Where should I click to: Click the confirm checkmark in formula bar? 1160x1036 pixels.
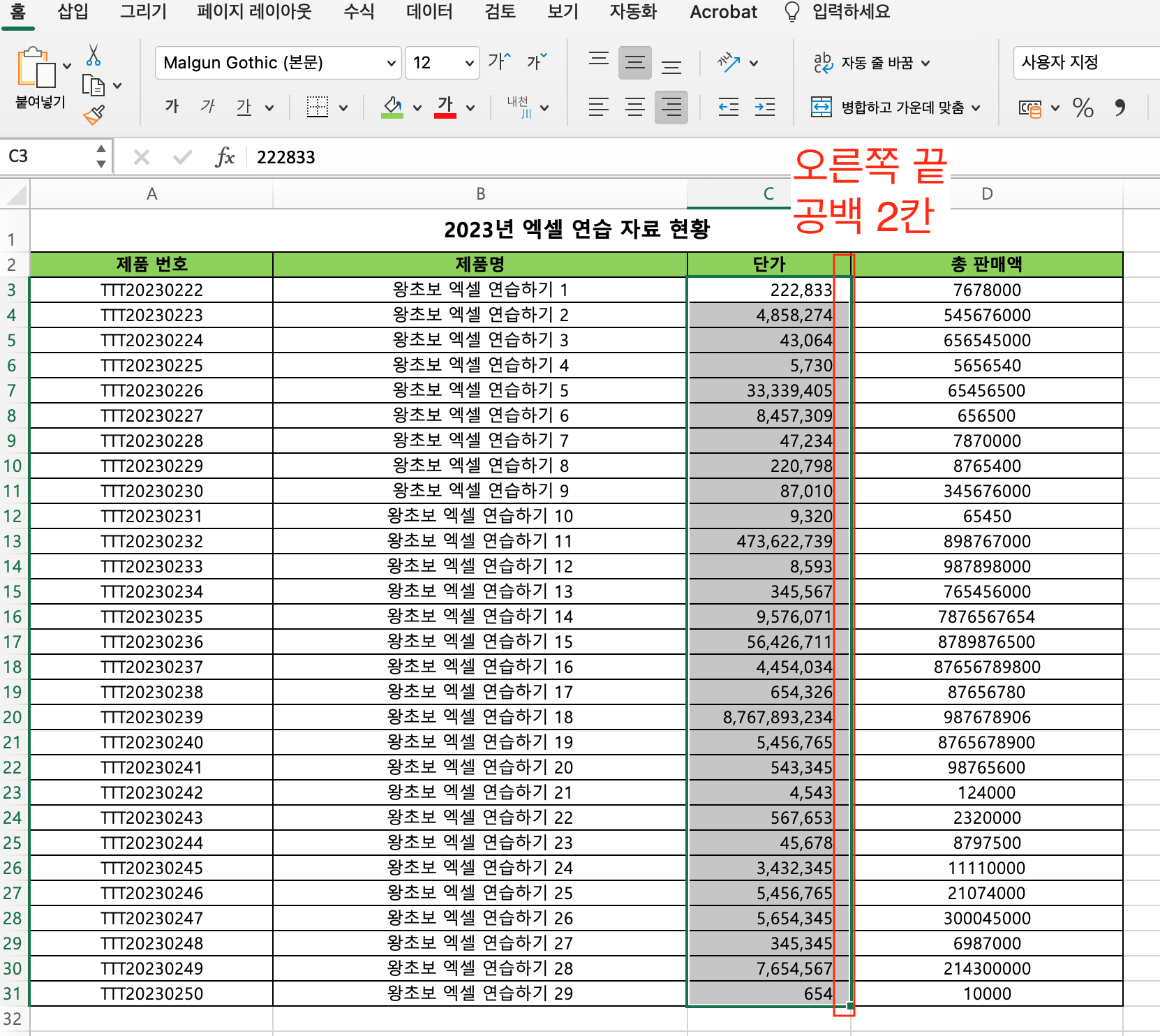click(x=183, y=157)
